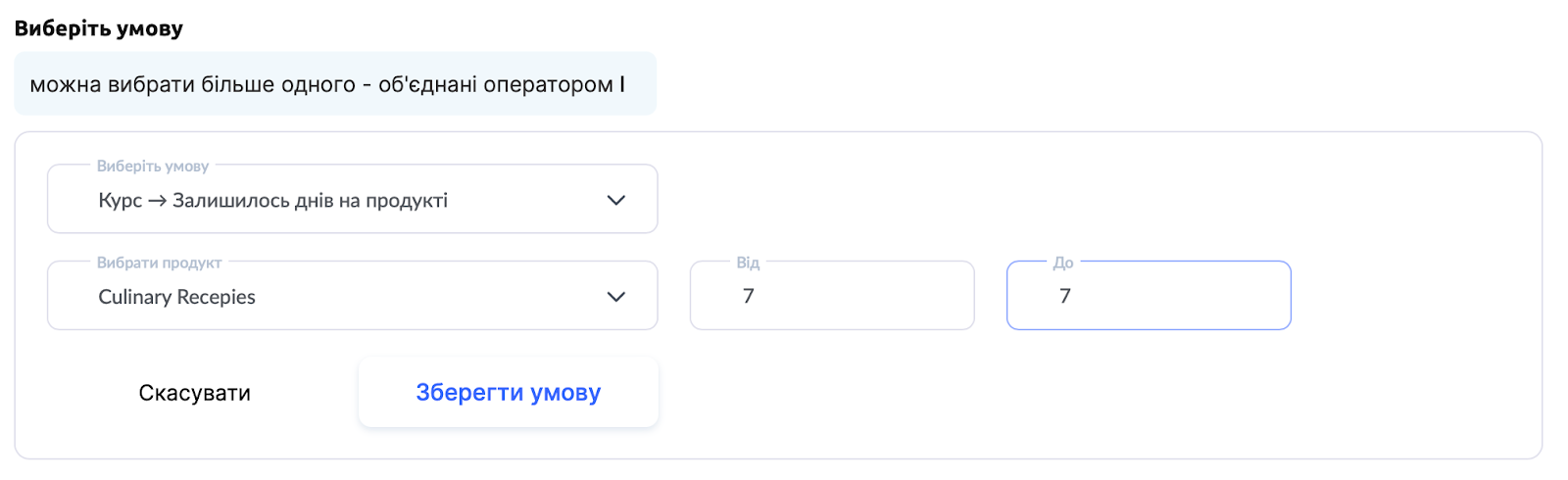Screen dimensions: 1568x480
Task: Select the 'Culinary Recepies' product value
Action: 177,297
